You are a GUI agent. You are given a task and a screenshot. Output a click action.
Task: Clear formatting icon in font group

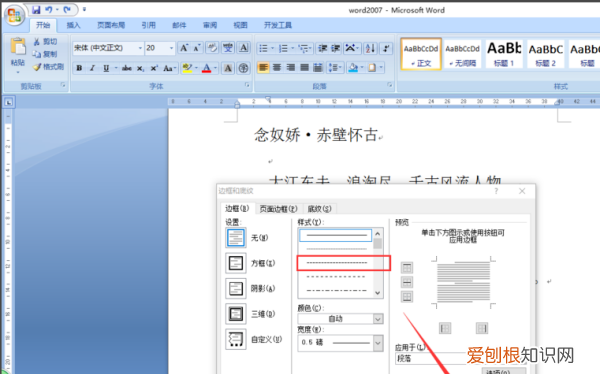pyautogui.click(x=212, y=48)
